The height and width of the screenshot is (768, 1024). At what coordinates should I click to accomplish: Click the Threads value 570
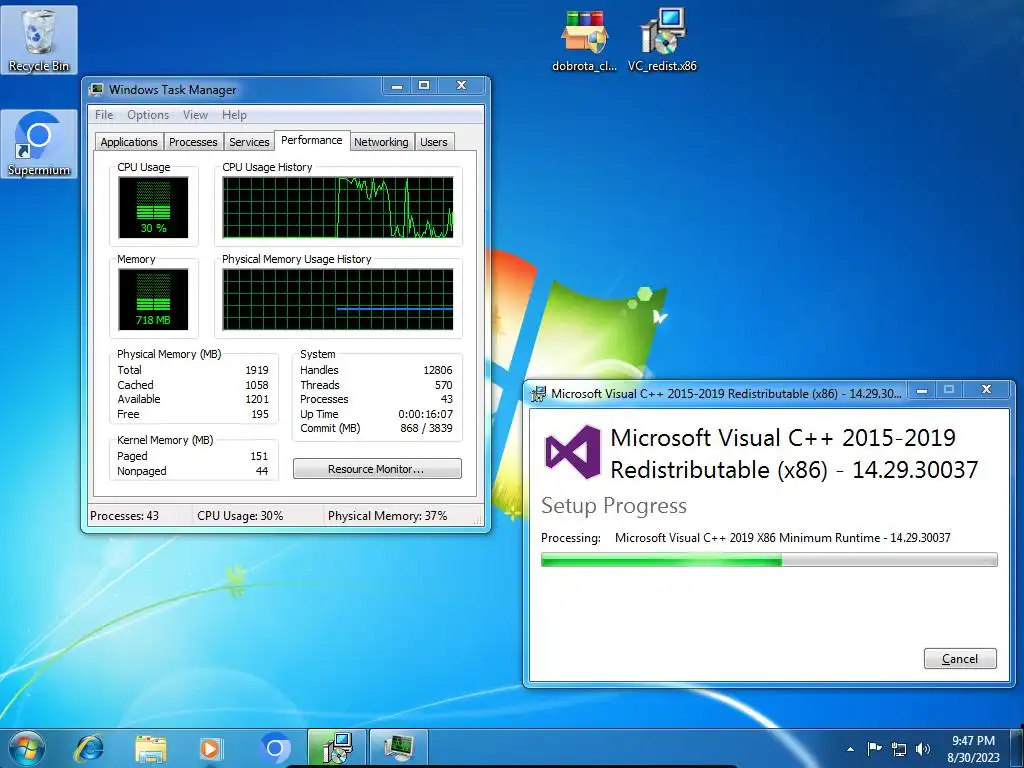pos(443,385)
